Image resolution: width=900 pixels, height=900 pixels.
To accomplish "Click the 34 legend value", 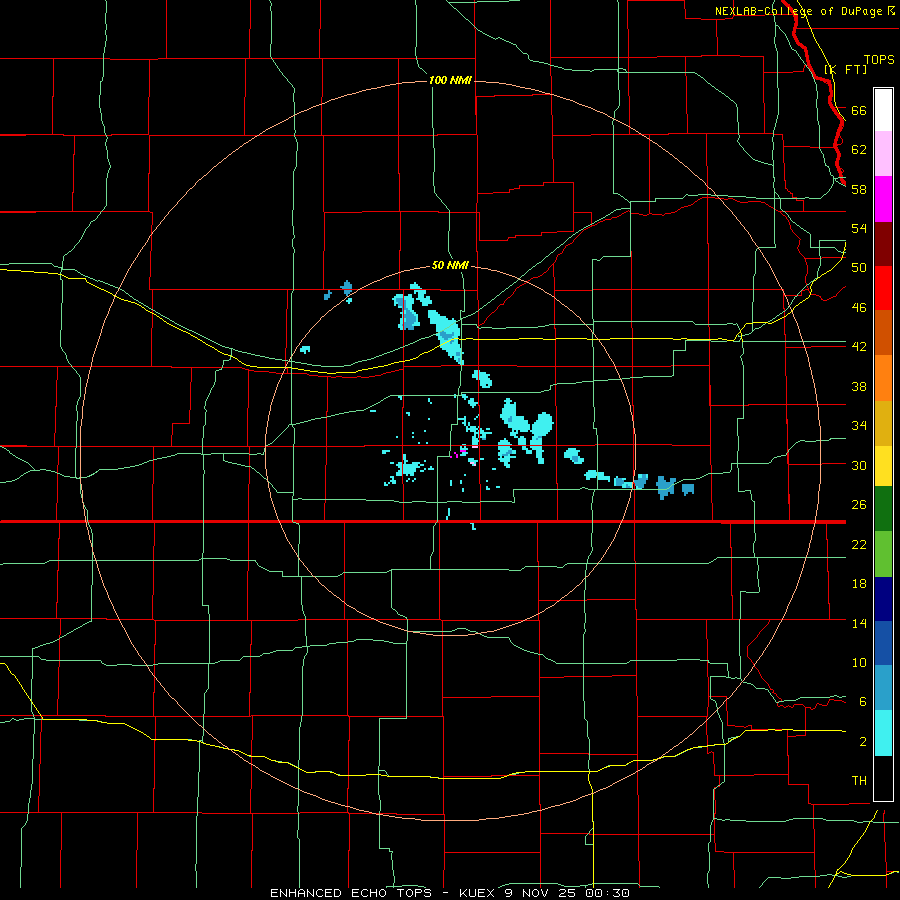I will click(859, 425).
